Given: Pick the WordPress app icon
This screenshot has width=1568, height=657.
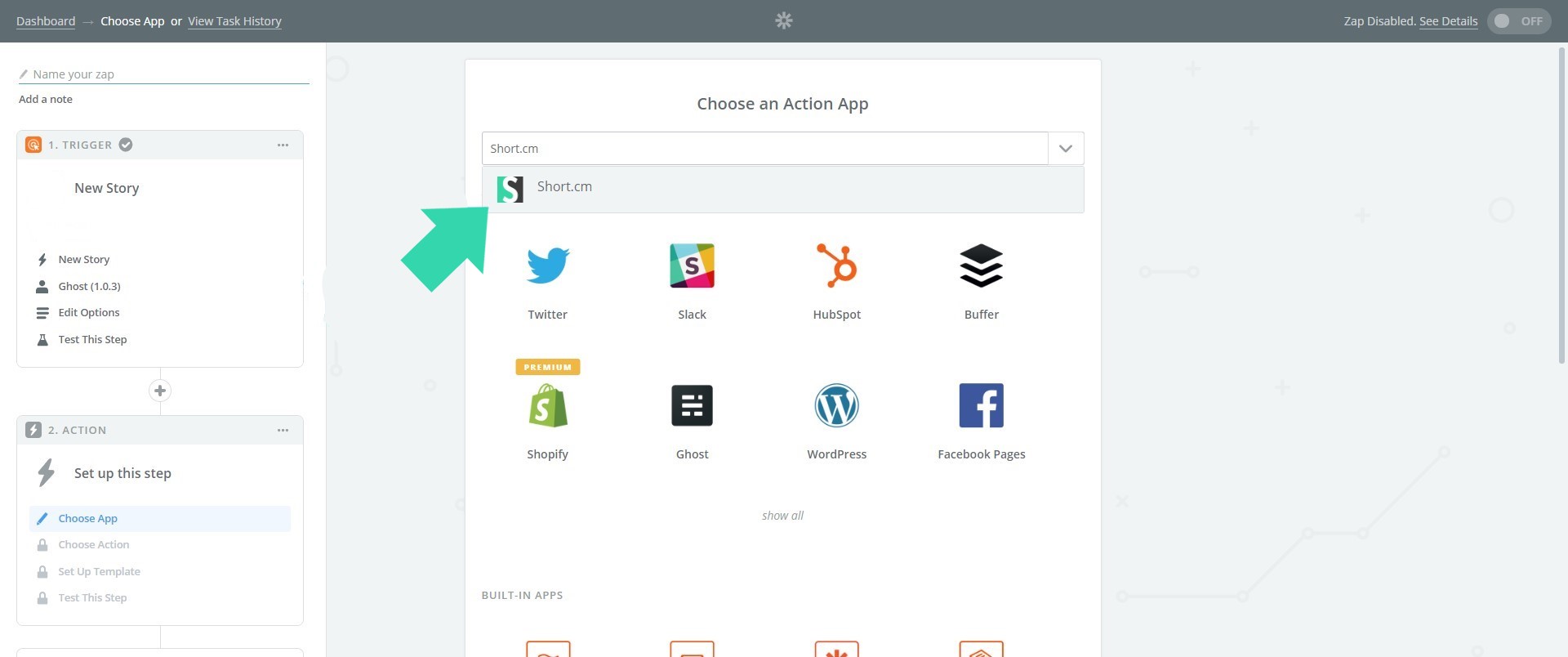Looking at the screenshot, I should [x=836, y=406].
